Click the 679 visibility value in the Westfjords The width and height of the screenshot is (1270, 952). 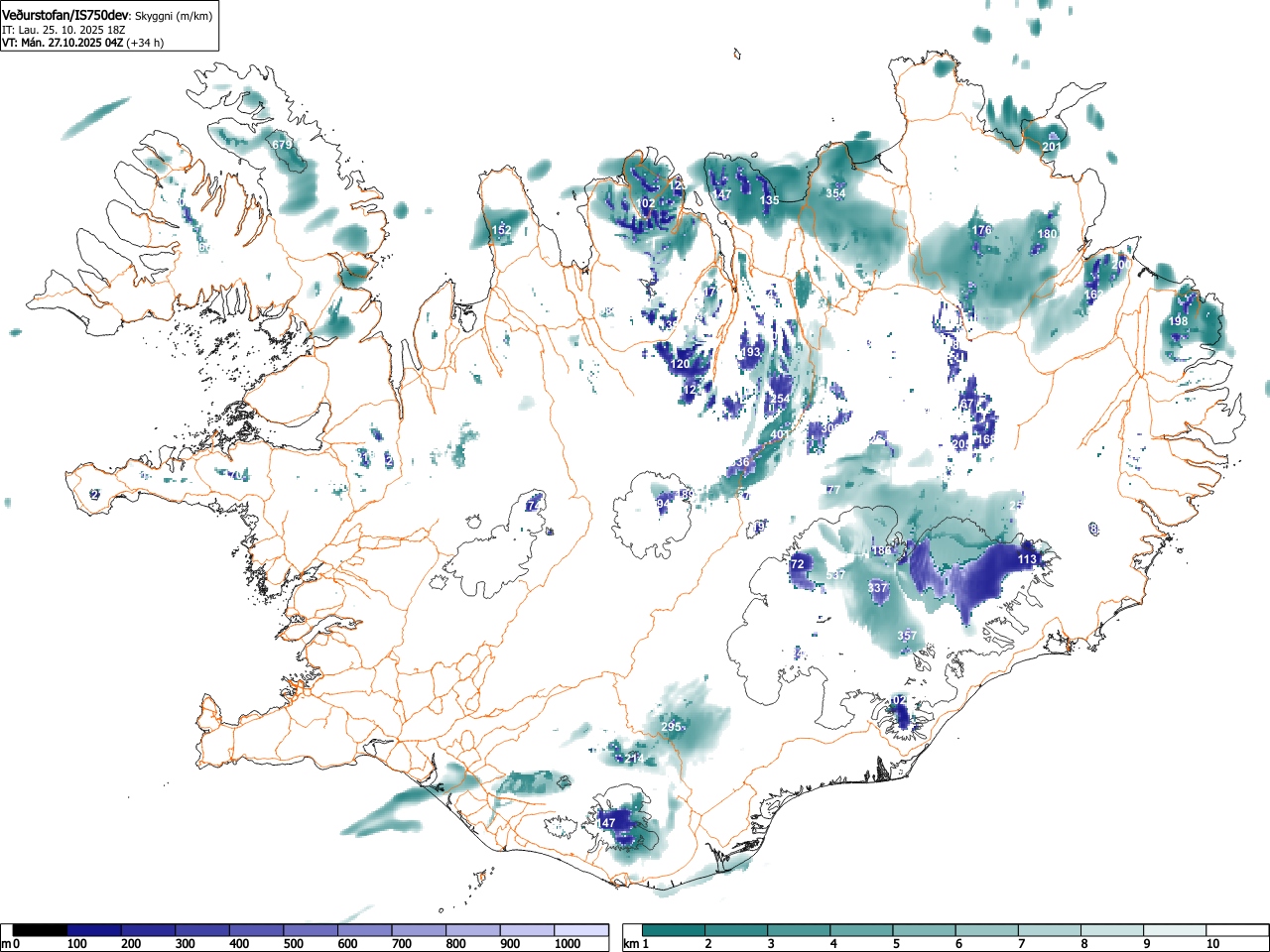[283, 145]
